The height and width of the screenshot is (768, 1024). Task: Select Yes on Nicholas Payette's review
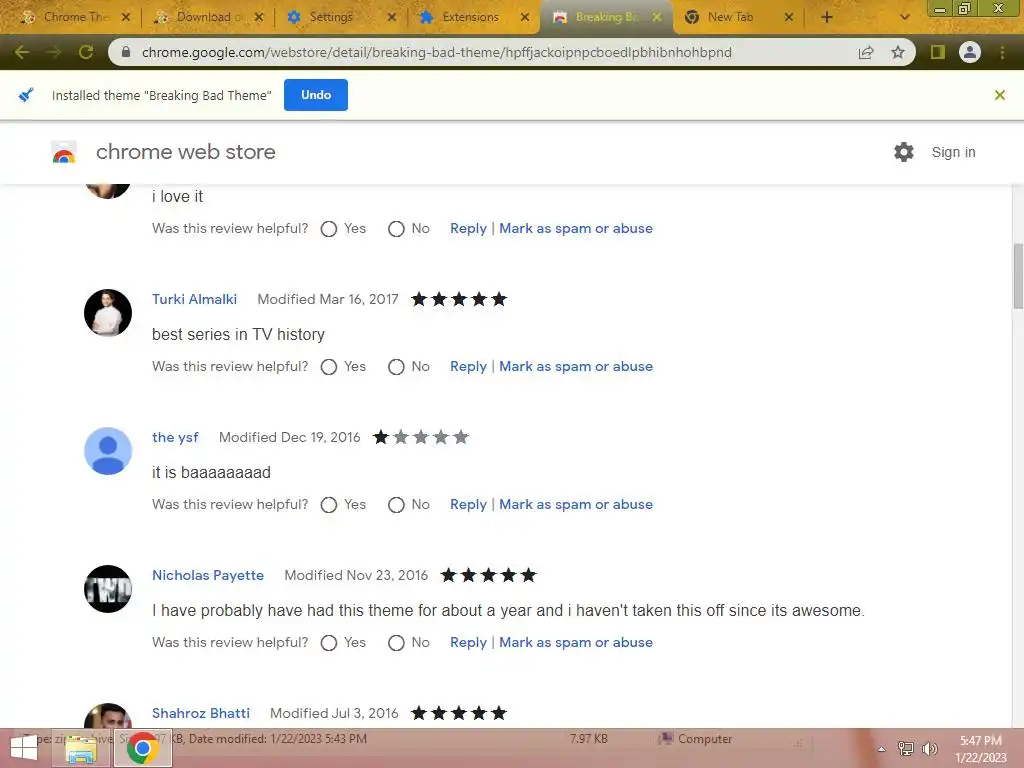coord(329,643)
